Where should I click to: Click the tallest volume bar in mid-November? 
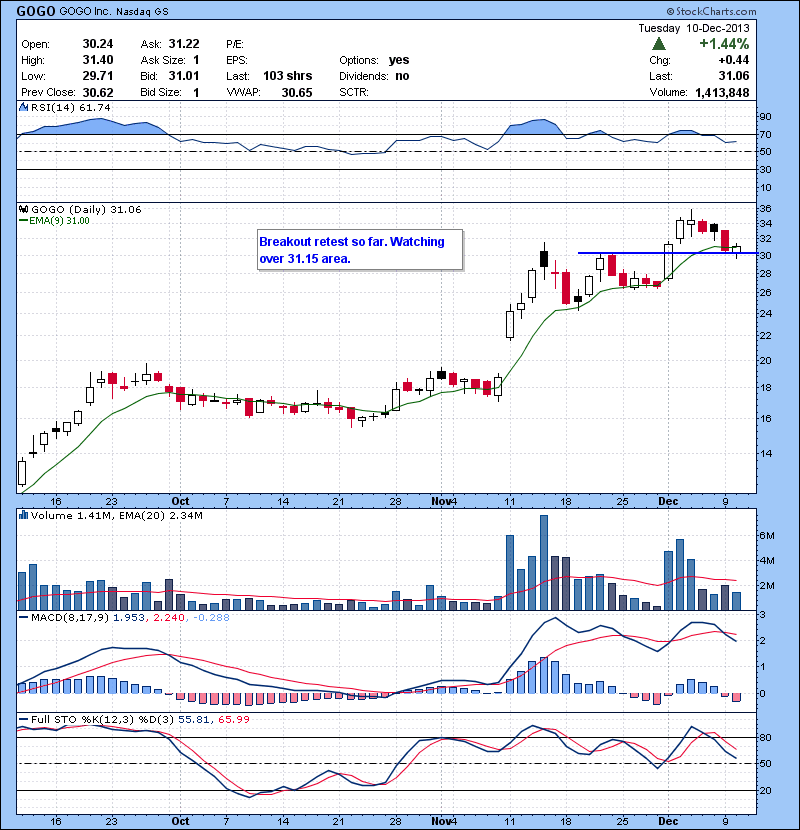pyautogui.click(x=544, y=563)
